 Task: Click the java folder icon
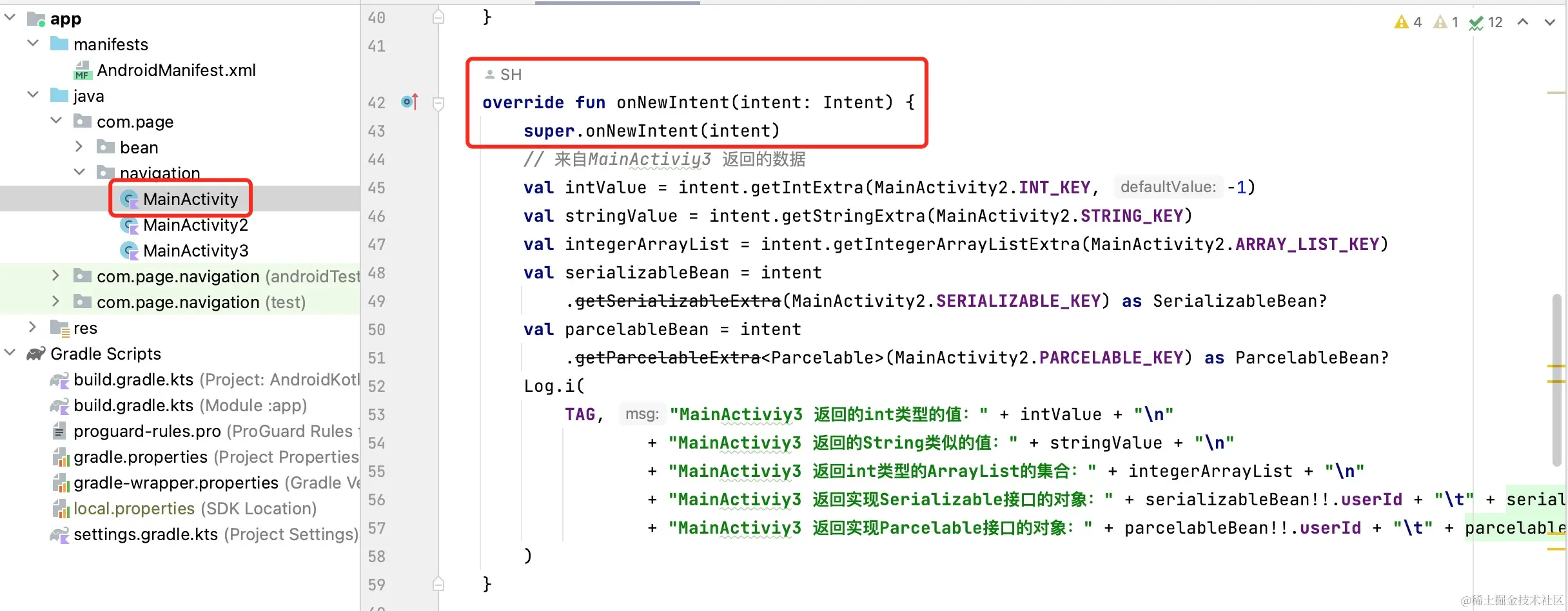click(59, 95)
